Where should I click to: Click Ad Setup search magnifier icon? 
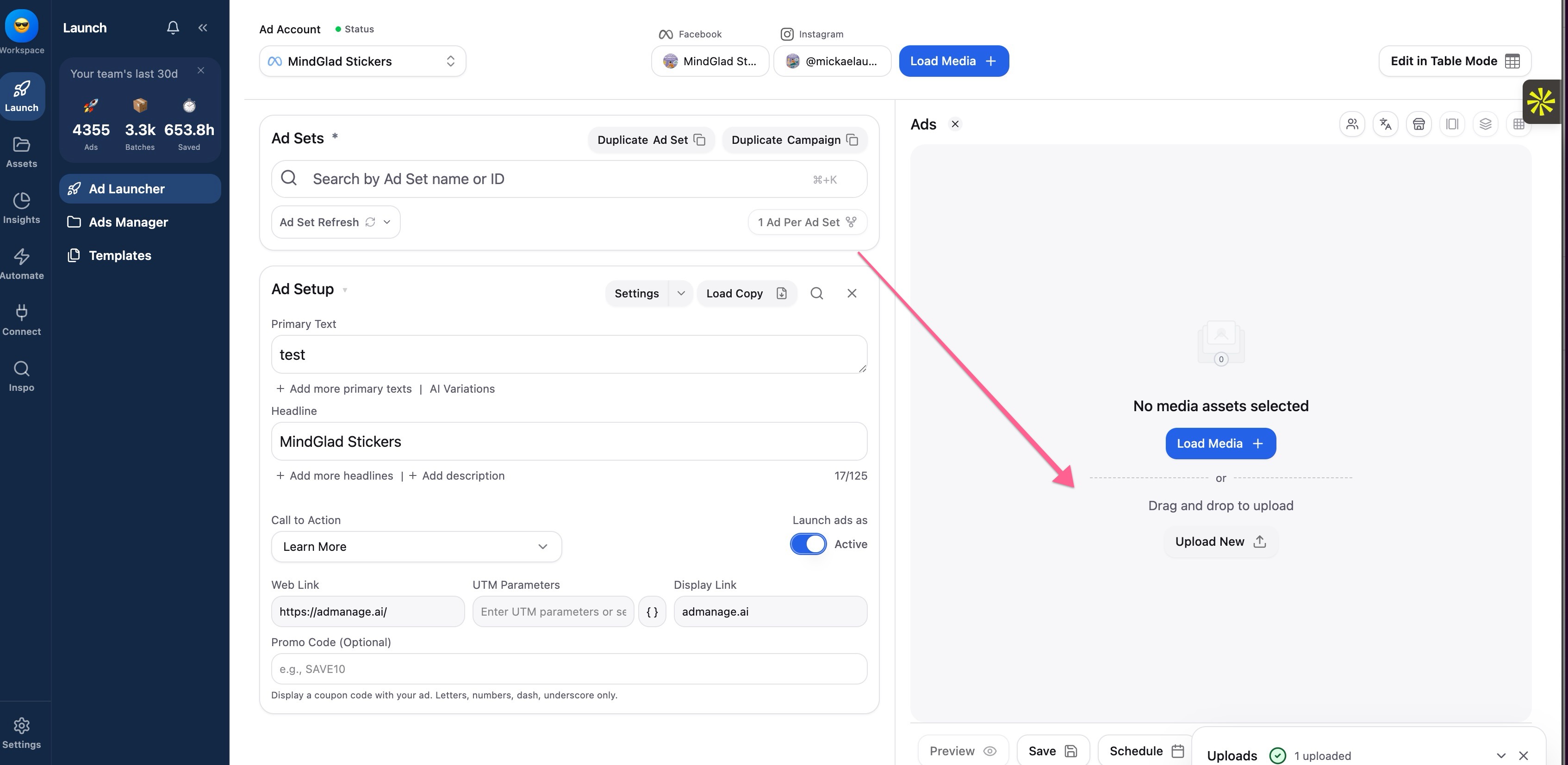click(817, 293)
